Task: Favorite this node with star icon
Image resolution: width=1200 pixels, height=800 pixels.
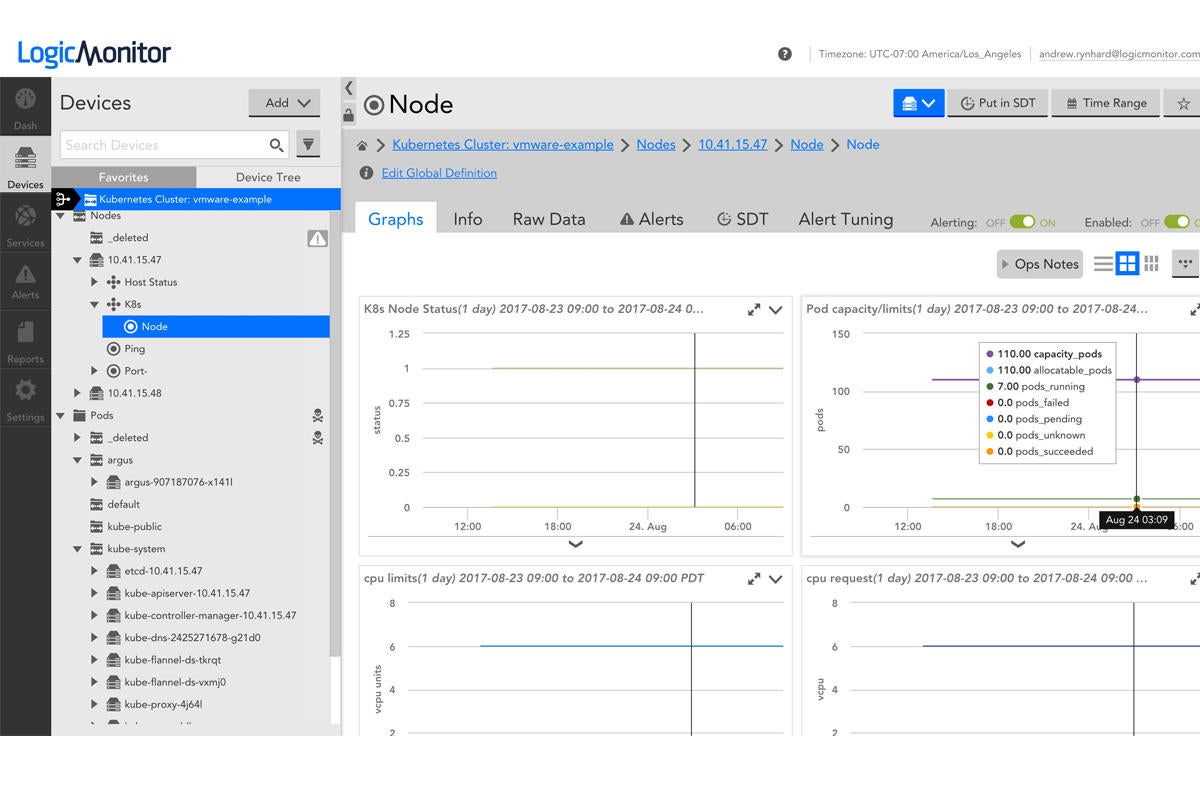Action: click(x=1183, y=103)
